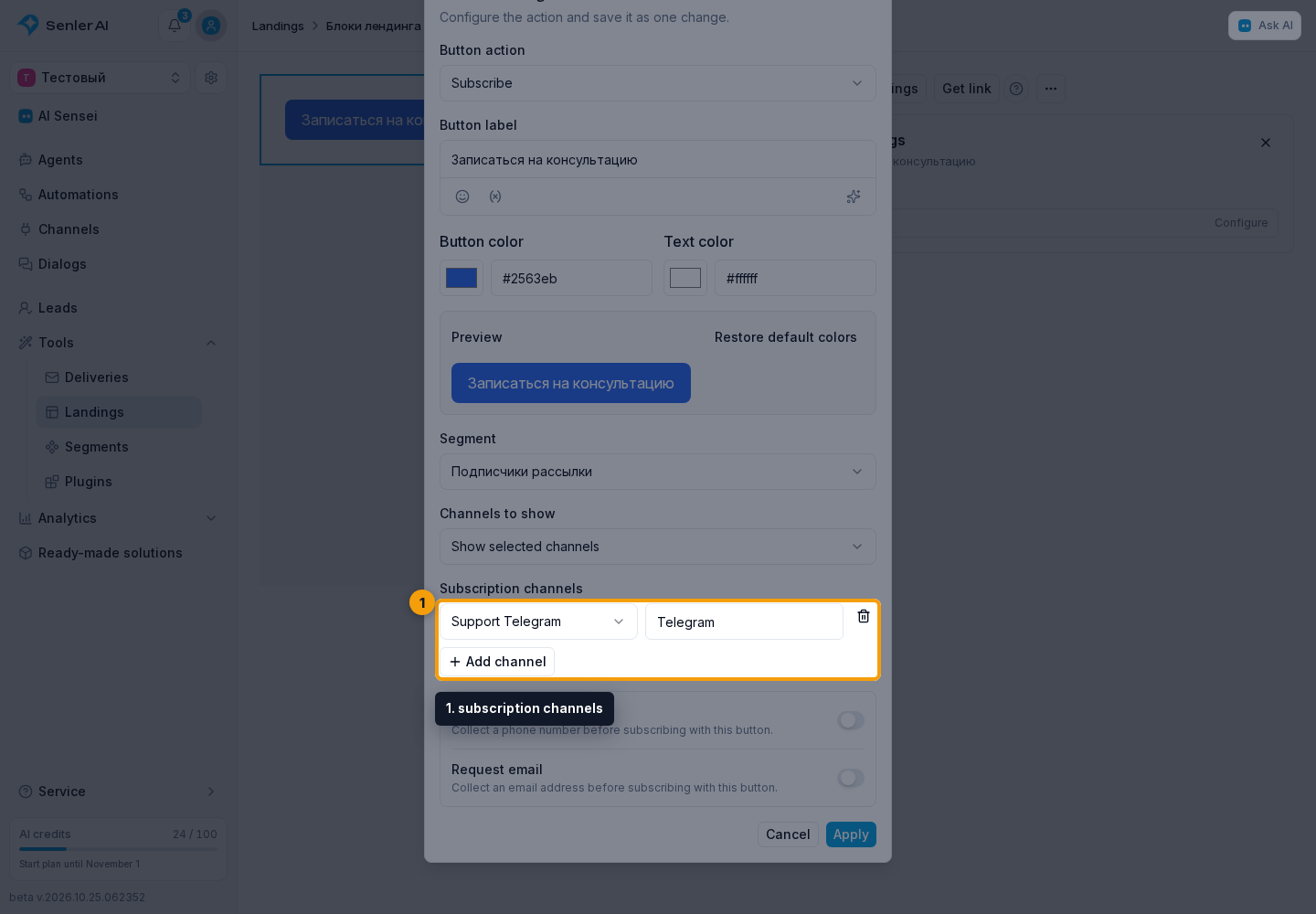Restore default colors

coord(786,337)
